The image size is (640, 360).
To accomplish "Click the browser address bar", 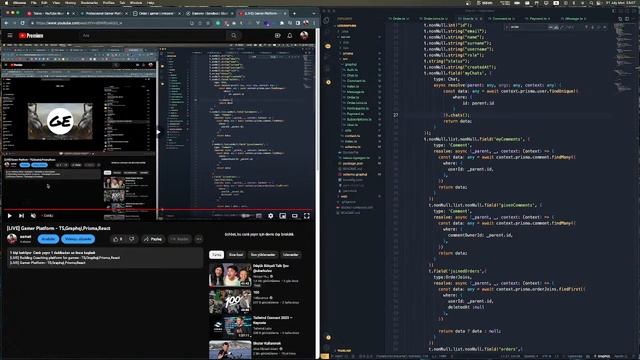I will pos(110,23).
